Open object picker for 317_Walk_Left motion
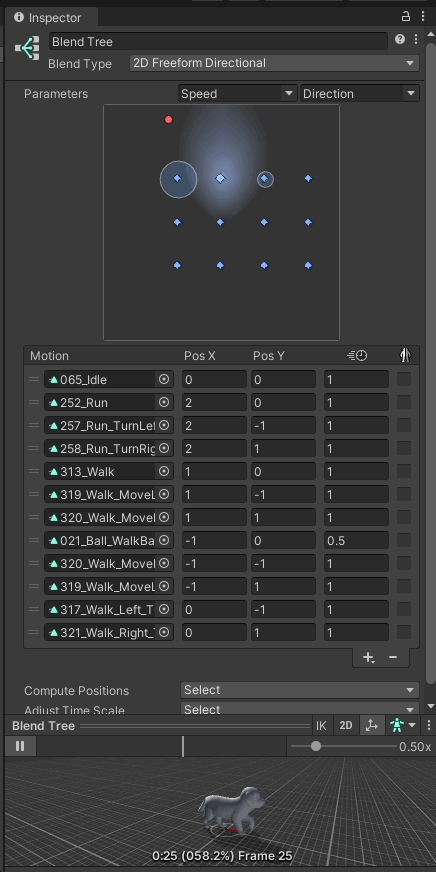 [164, 610]
